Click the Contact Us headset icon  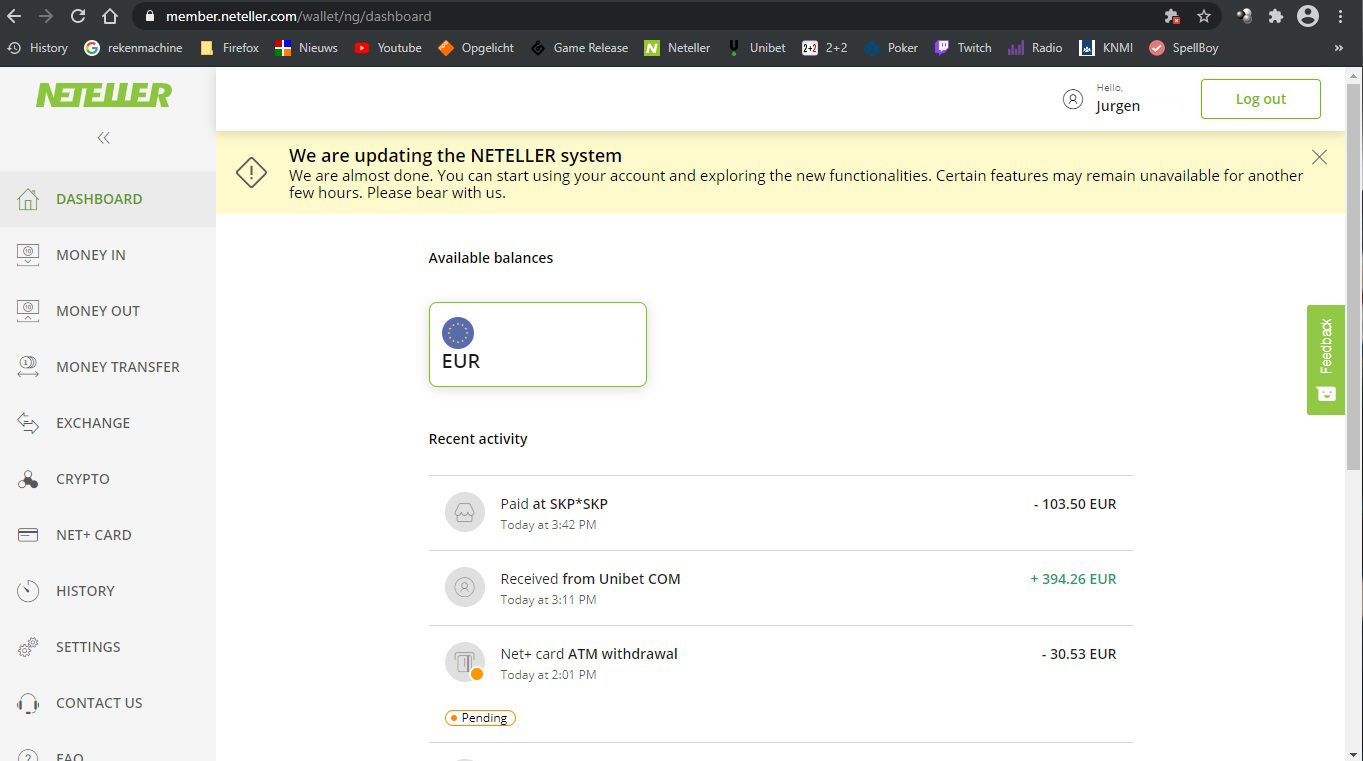click(x=28, y=703)
